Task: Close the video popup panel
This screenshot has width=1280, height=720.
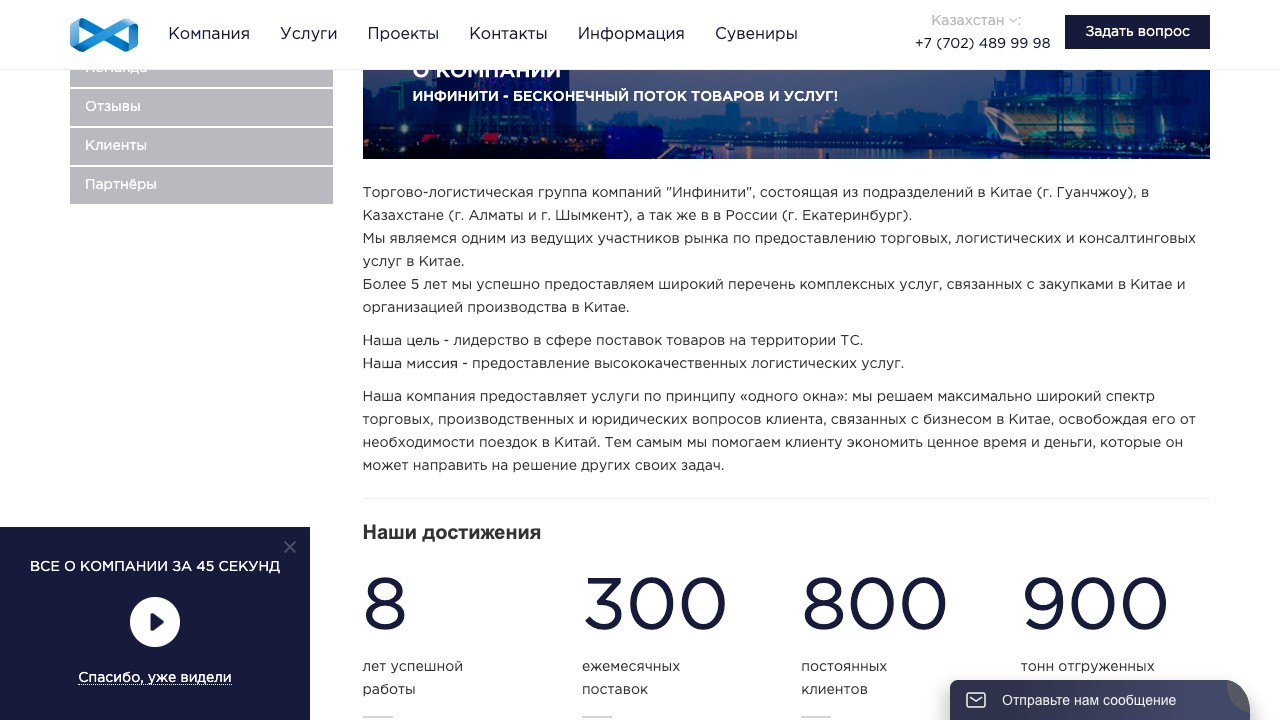Action: [290, 547]
